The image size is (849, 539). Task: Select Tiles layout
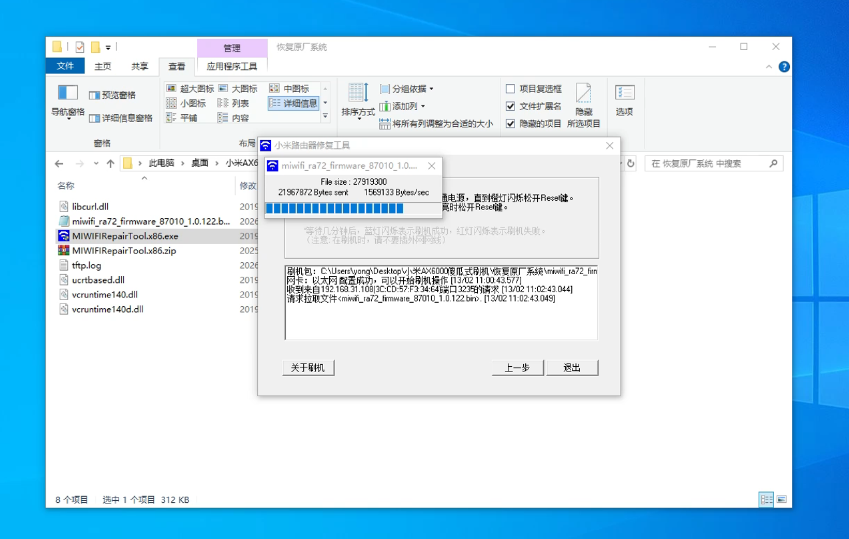(182, 118)
